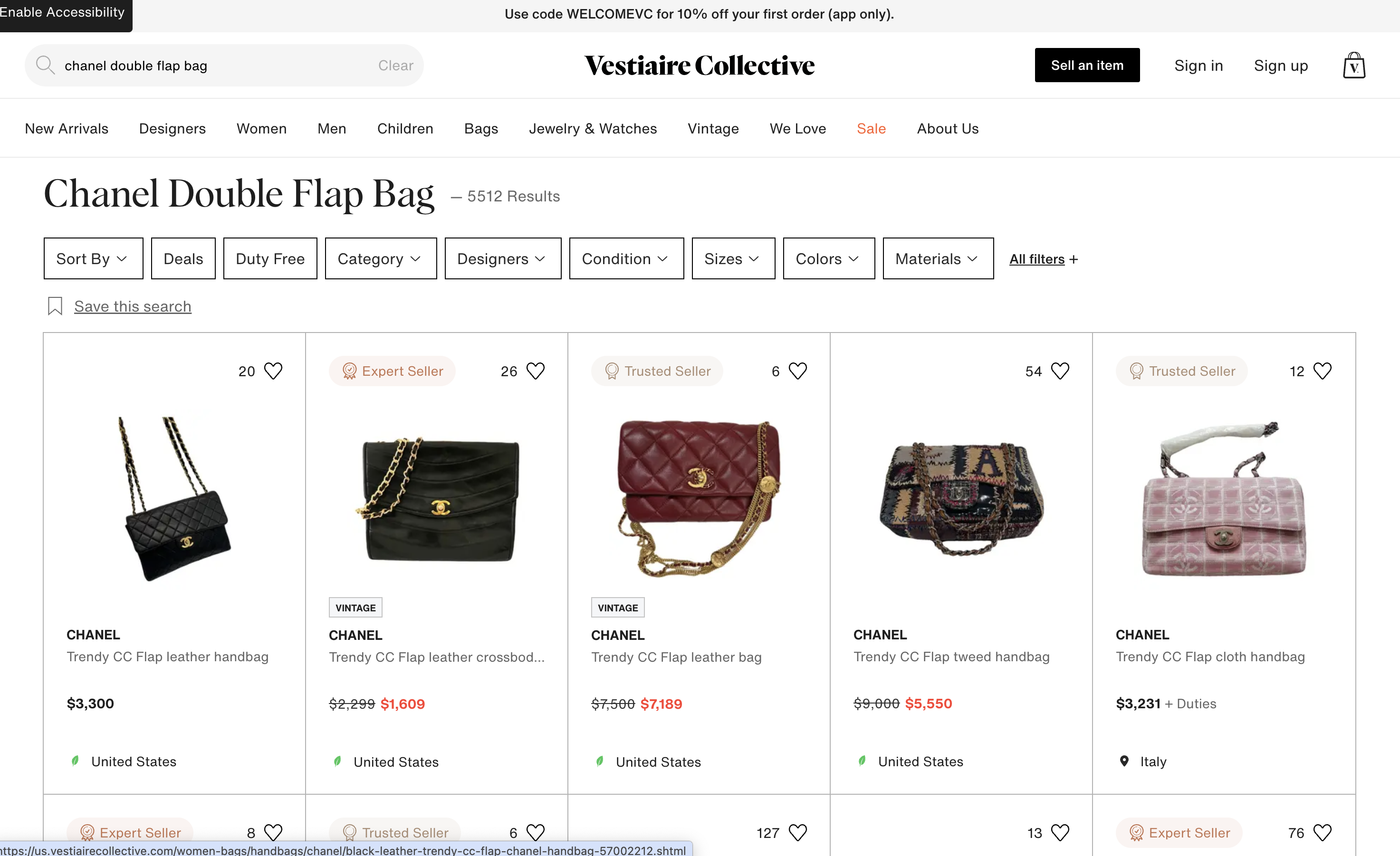Viewport: 1400px width, 856px height.
Task: Like the tweed handbag with 54 likes
Action: (x=1060, y=371)
